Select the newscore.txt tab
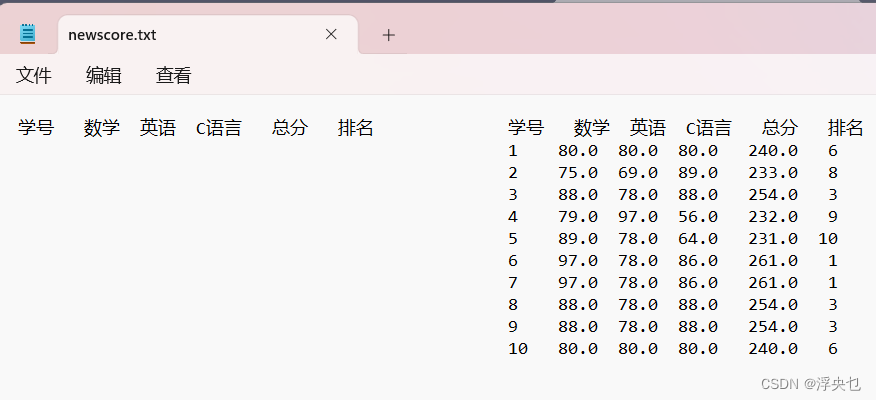Screen dimensions: 876x400 (208, 35)
